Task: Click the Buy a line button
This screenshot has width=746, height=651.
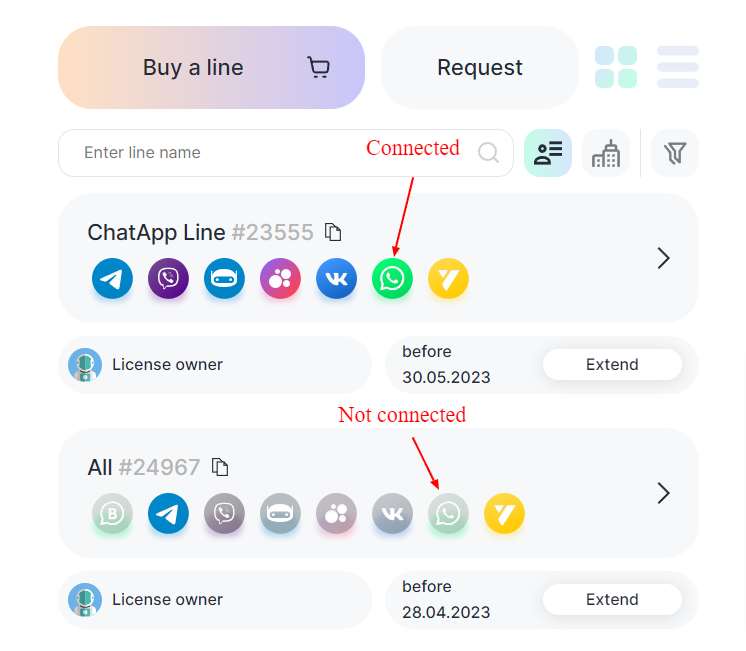Action: click(x=211, y=68)
